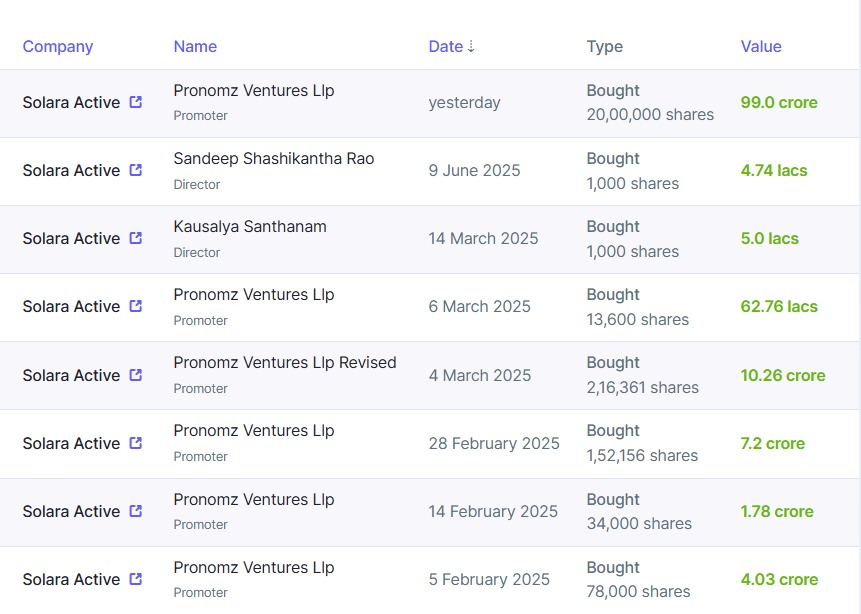Sort table by Name column header
This screenshot has width=861, height=614.
[x=195, y=47]
